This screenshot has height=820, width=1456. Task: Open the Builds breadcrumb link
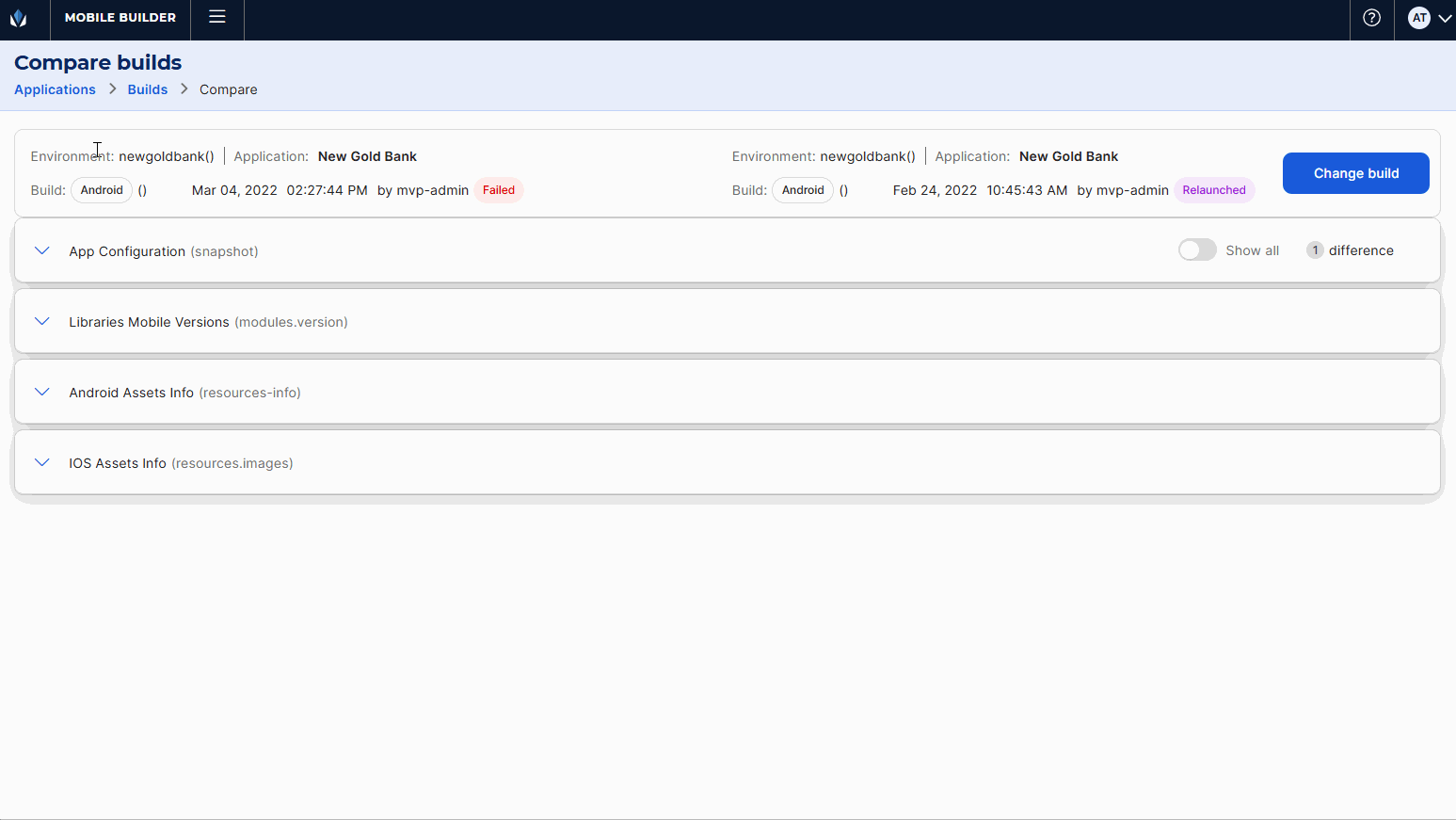point(148,88)
